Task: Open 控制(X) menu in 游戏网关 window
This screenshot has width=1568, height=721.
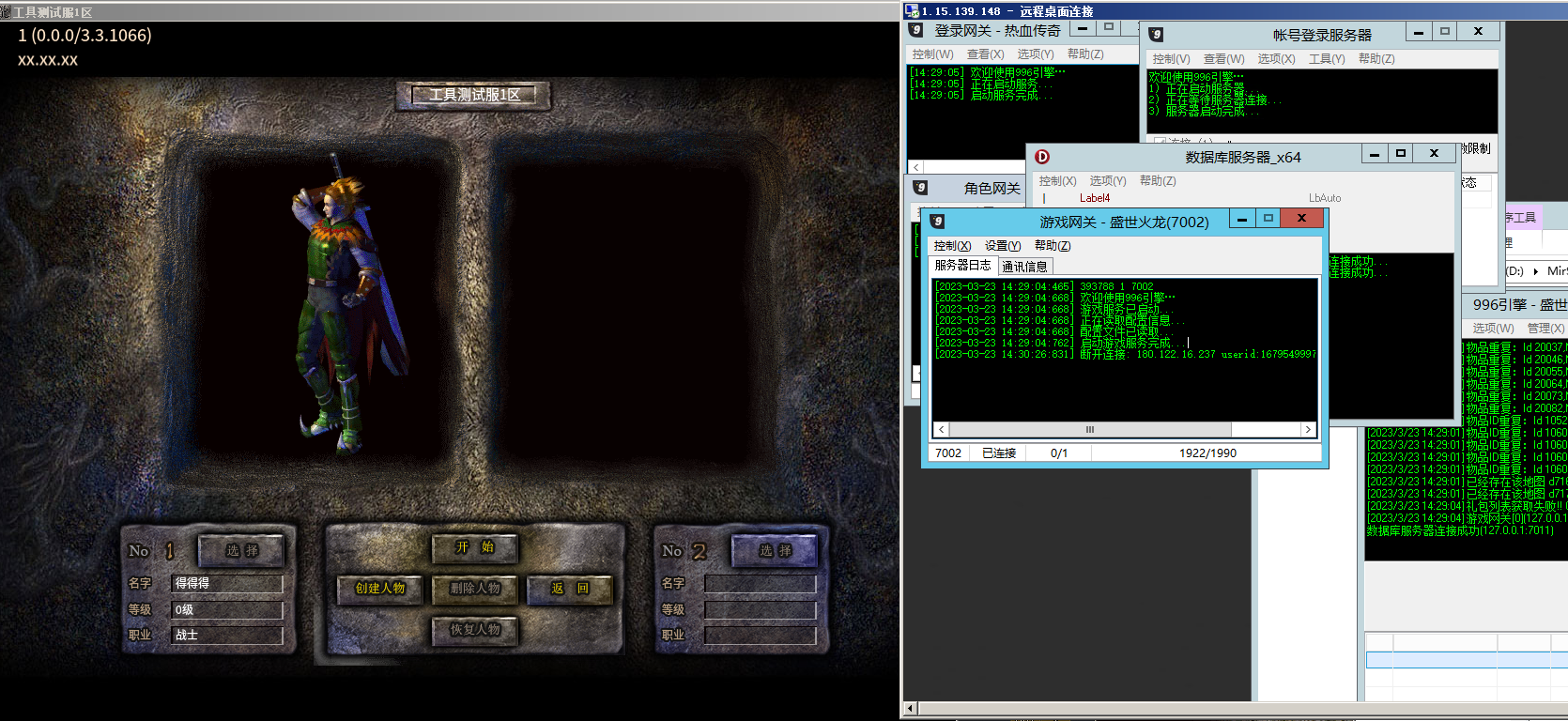Action: tap(952, 246)
